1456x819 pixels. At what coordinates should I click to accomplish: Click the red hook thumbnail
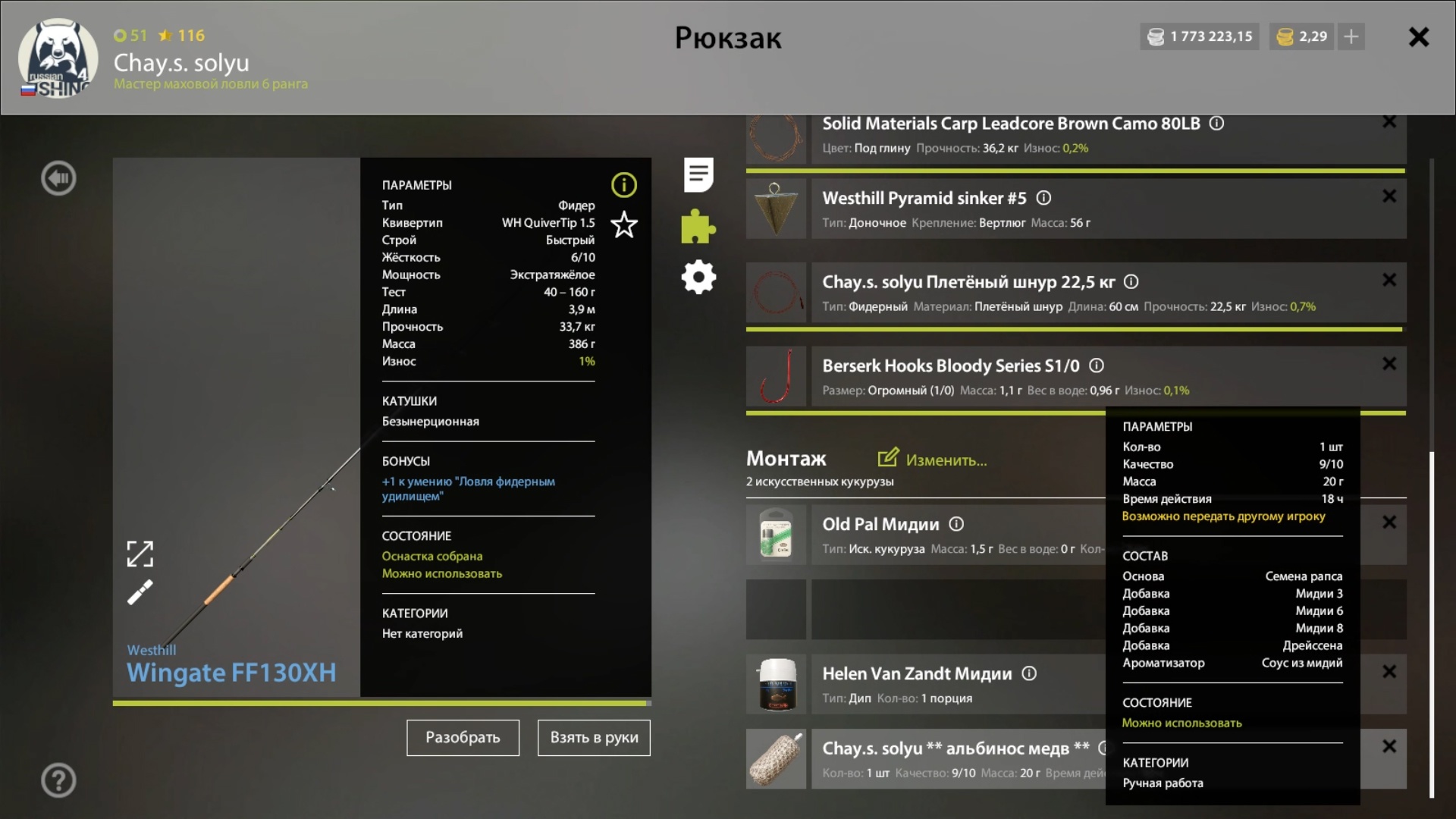[776, 377]
